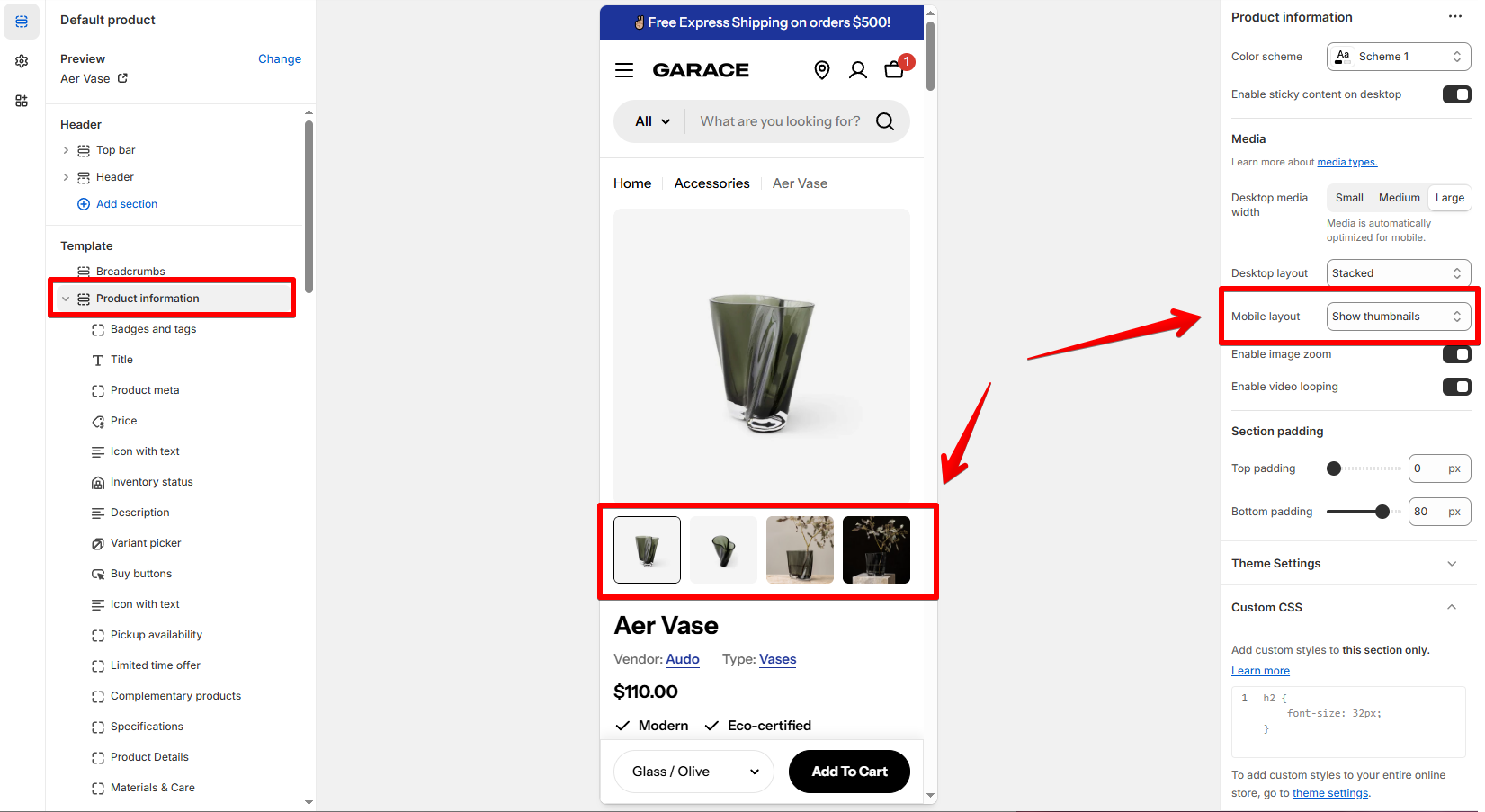1485x812 pixels.
Task: Open theme settings gear icon
Action: [22, 61]
